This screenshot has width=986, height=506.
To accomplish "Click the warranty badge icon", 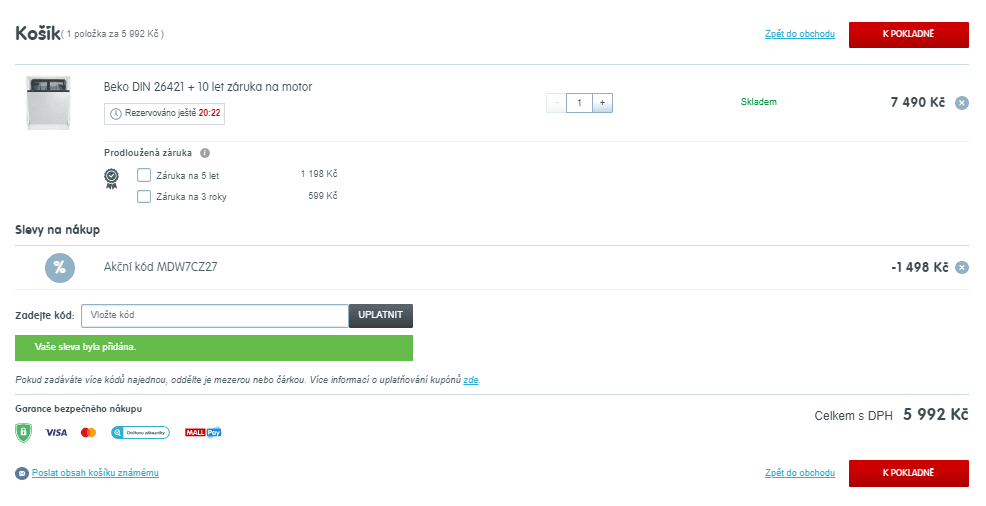I will click(x=111, y=179).
